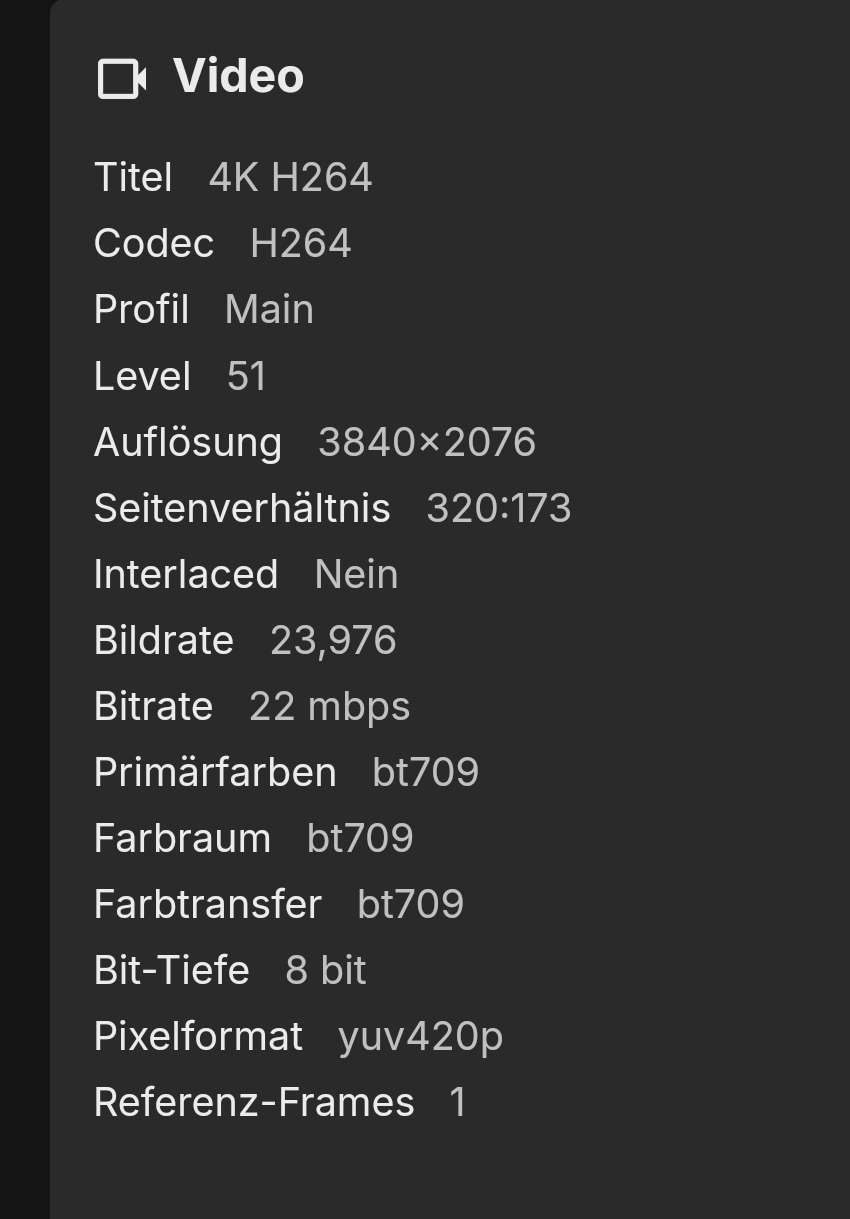Click the Interlaced value Nein

(356, 574)
